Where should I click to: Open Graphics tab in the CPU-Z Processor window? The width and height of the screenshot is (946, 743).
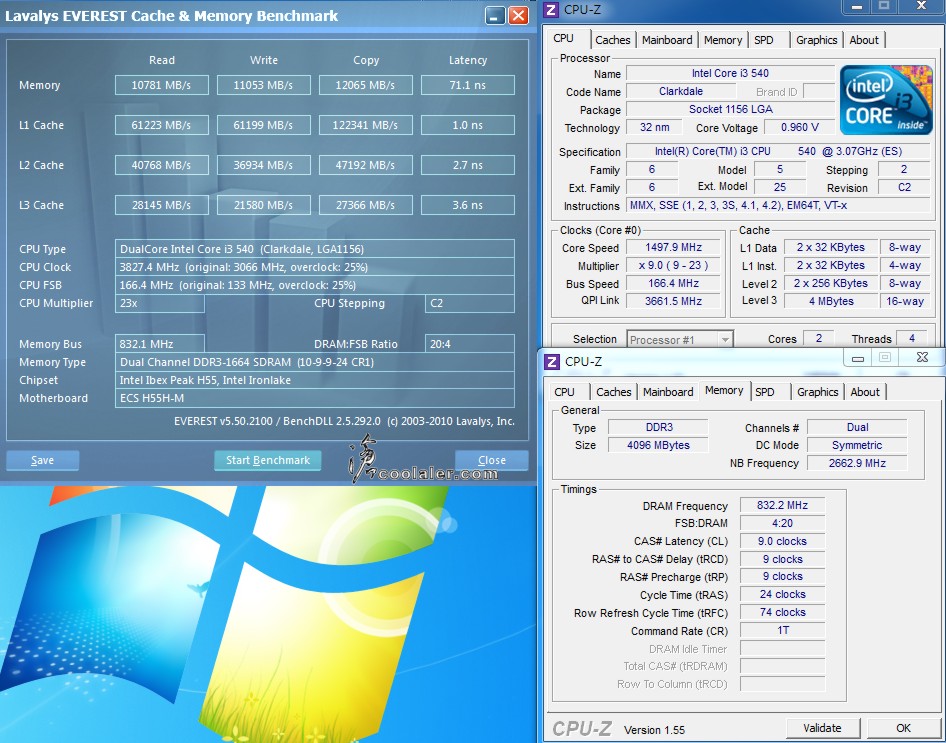pyautogui.click(x=816, y=40)
